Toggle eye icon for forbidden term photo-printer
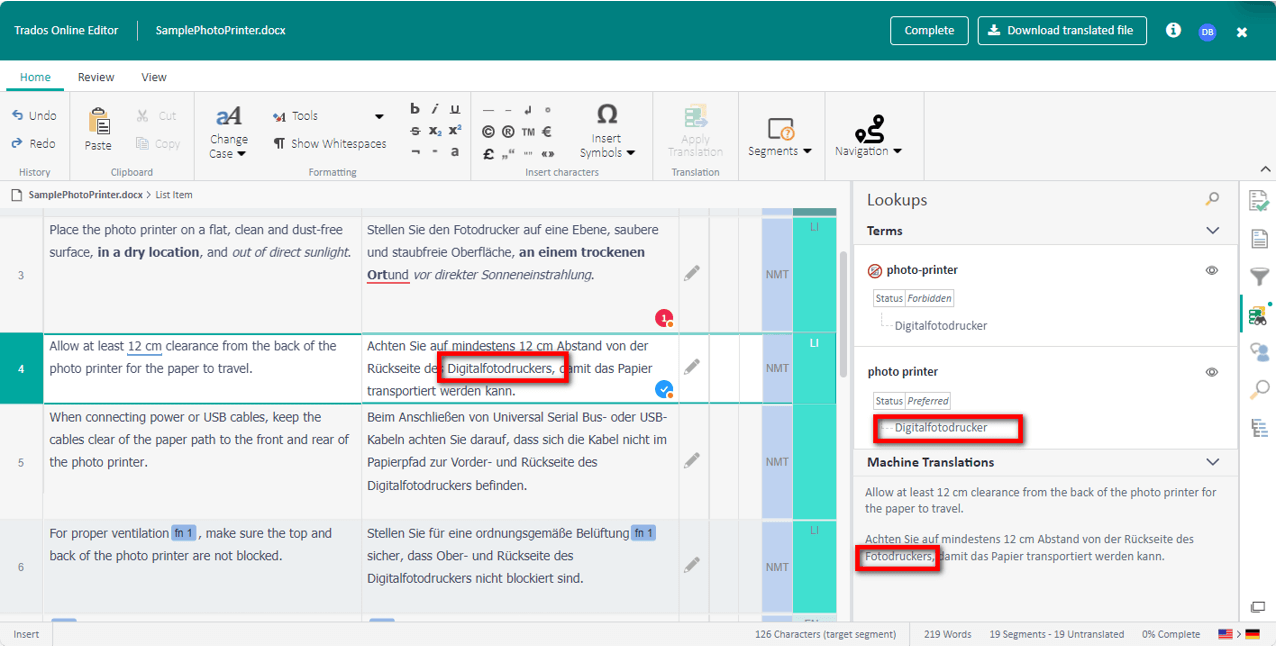This screenshot has height=646, width=1276. coord(1211,270)
